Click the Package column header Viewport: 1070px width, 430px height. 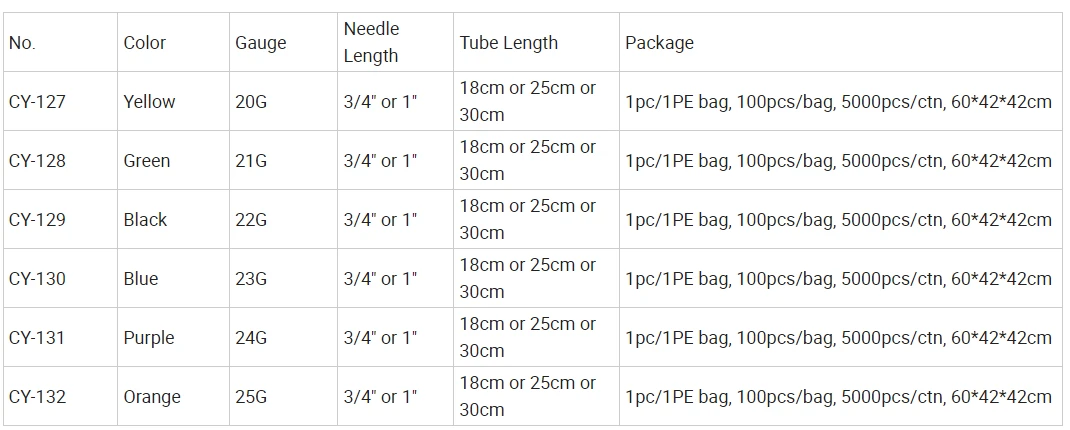(841, 42)
